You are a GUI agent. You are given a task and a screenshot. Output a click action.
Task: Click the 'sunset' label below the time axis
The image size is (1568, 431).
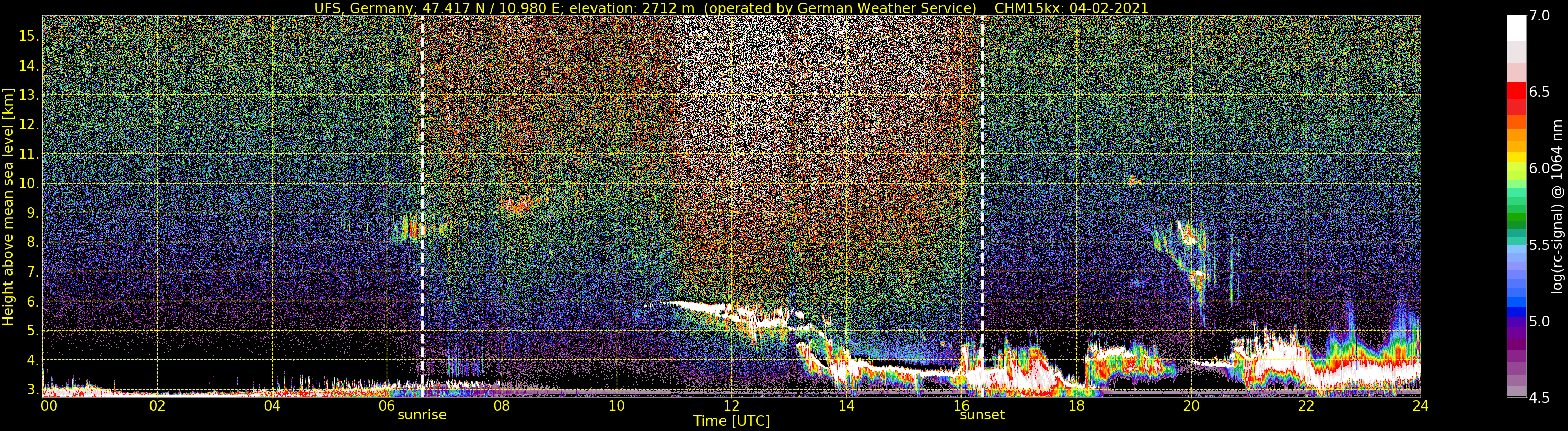982,415
